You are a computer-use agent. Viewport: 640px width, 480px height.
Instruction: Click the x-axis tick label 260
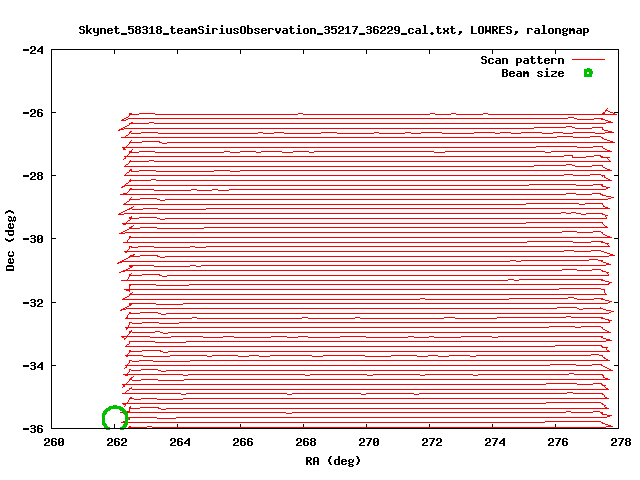click(54, 442)
